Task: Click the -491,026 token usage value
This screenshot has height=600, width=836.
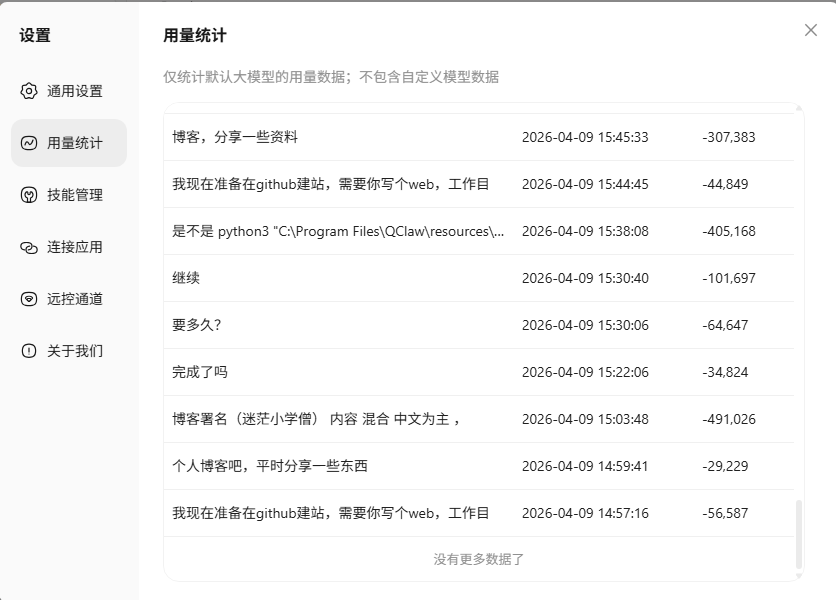Action: 728,419
